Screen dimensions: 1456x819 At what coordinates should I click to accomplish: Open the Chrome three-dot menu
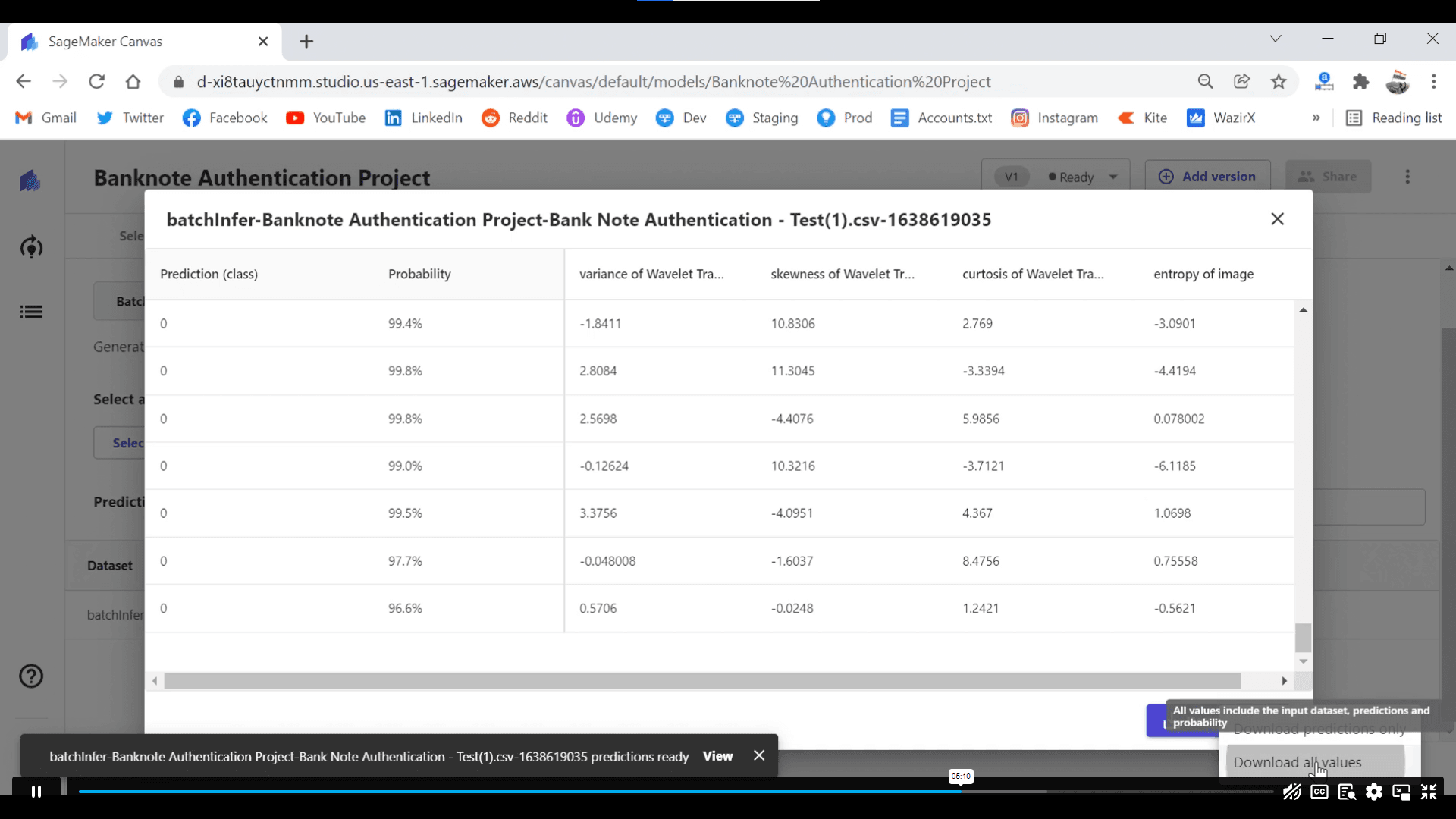click(x=1434, y=81)
